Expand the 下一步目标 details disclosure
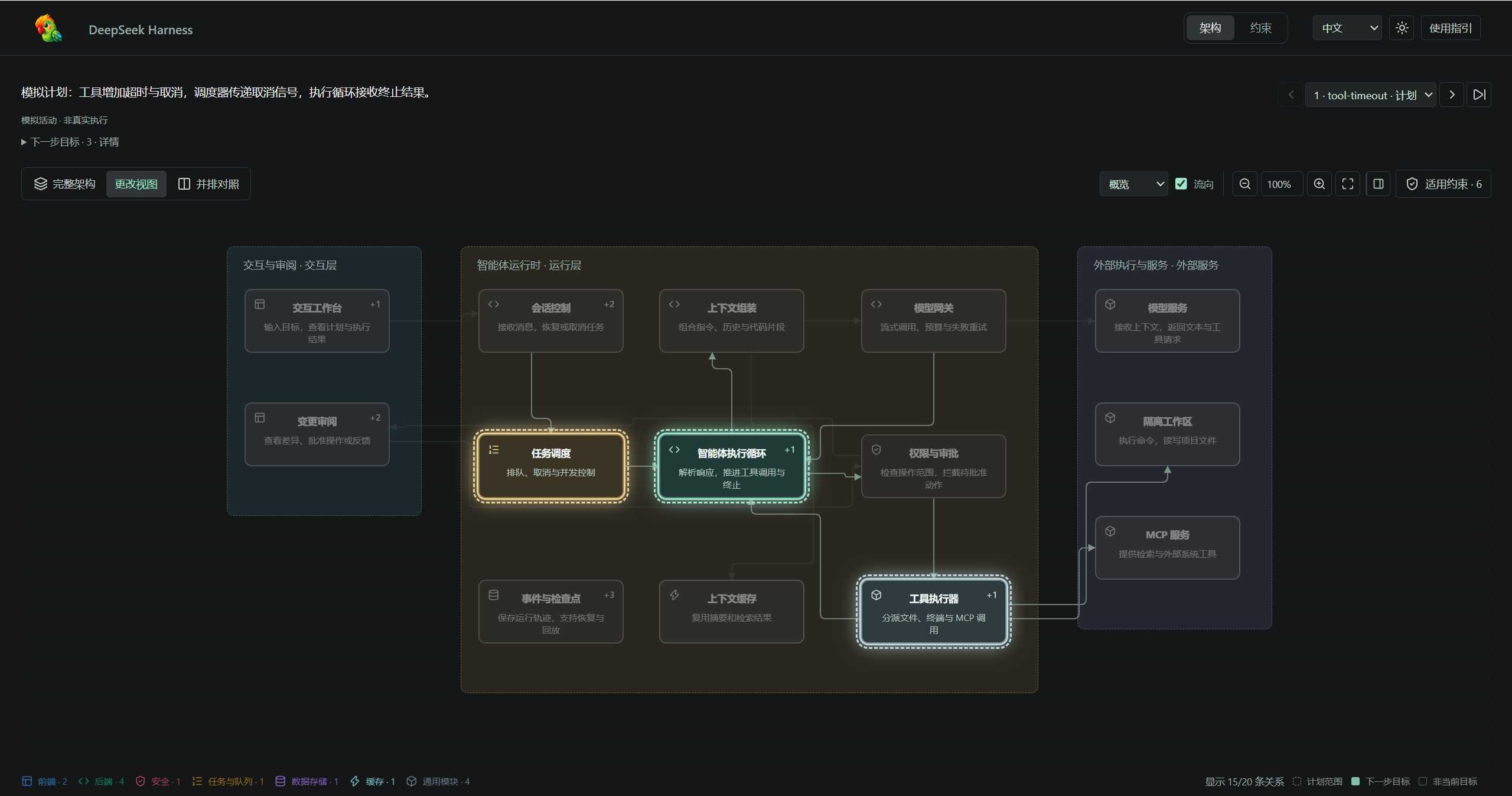 [x=70, y=142]
